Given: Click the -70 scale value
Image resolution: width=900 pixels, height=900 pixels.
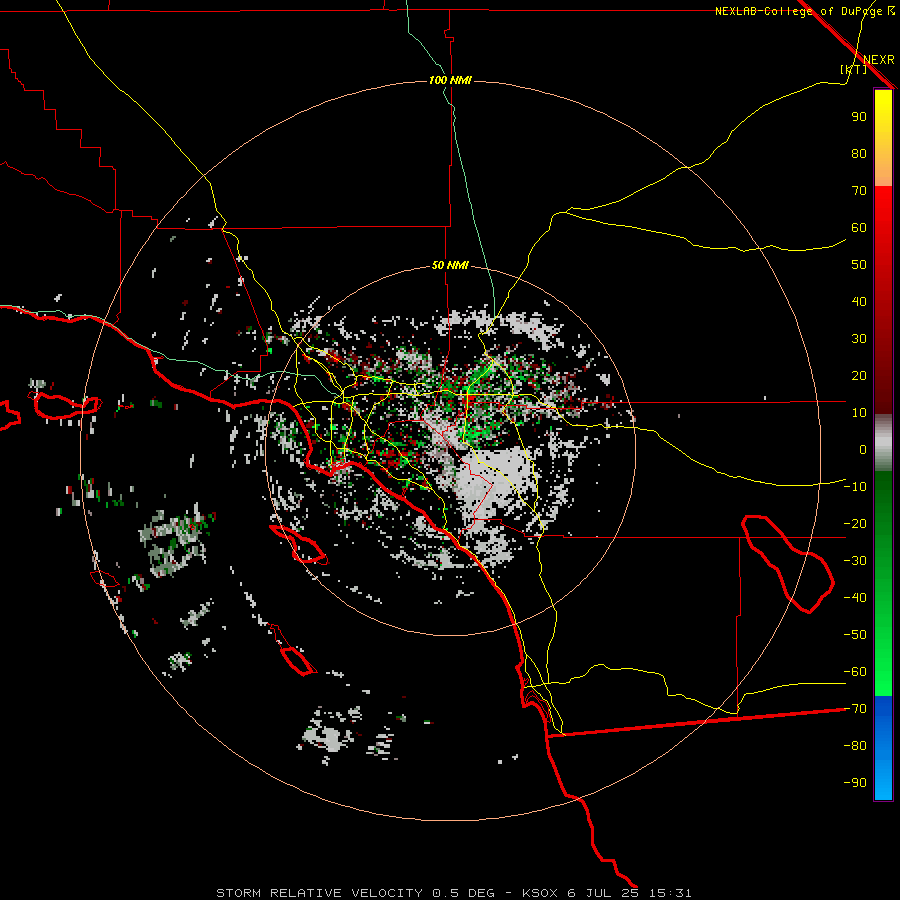Looking at the screenshot, I should (x=855, y=709).
